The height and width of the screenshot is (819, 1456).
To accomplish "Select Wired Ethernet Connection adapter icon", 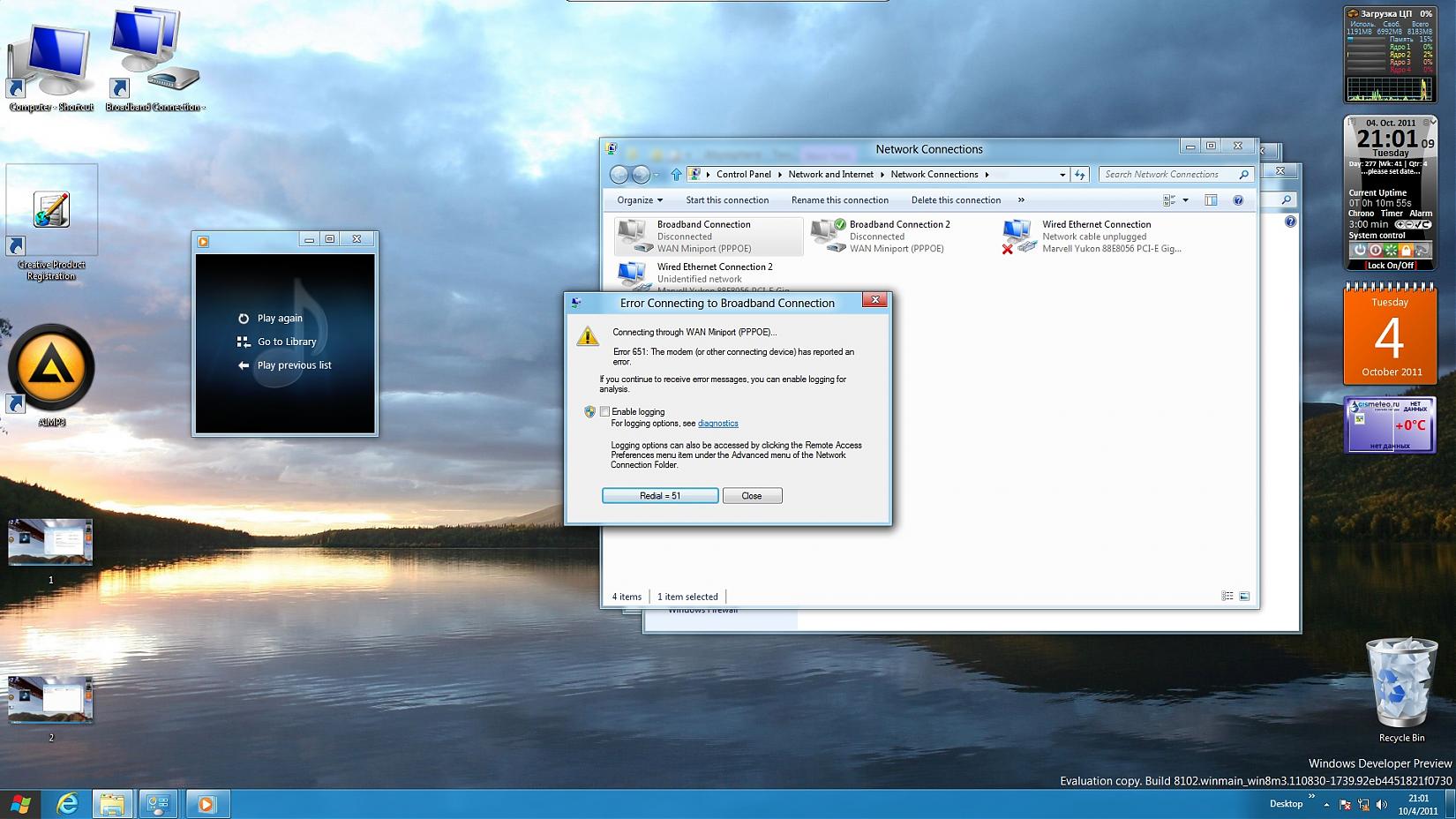I will point(1018,236).
